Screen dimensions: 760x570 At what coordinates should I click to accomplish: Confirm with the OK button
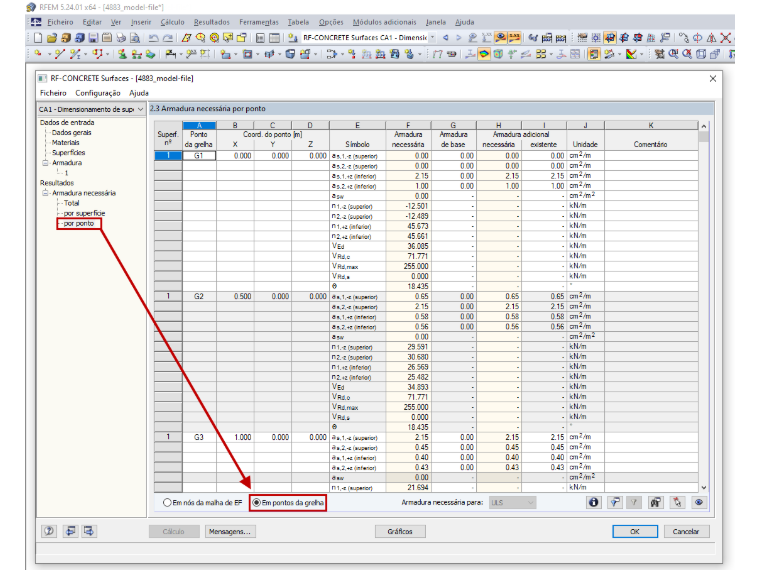click(x=634, y=531)
